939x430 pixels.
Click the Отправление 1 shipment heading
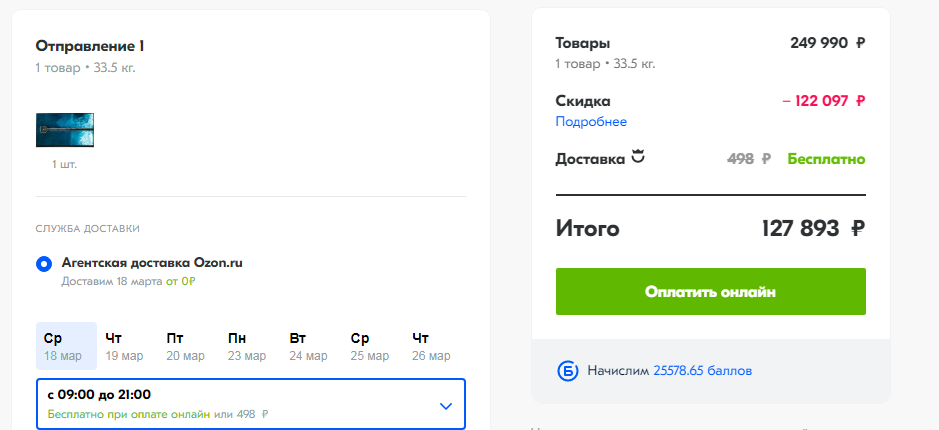[90, 46]
